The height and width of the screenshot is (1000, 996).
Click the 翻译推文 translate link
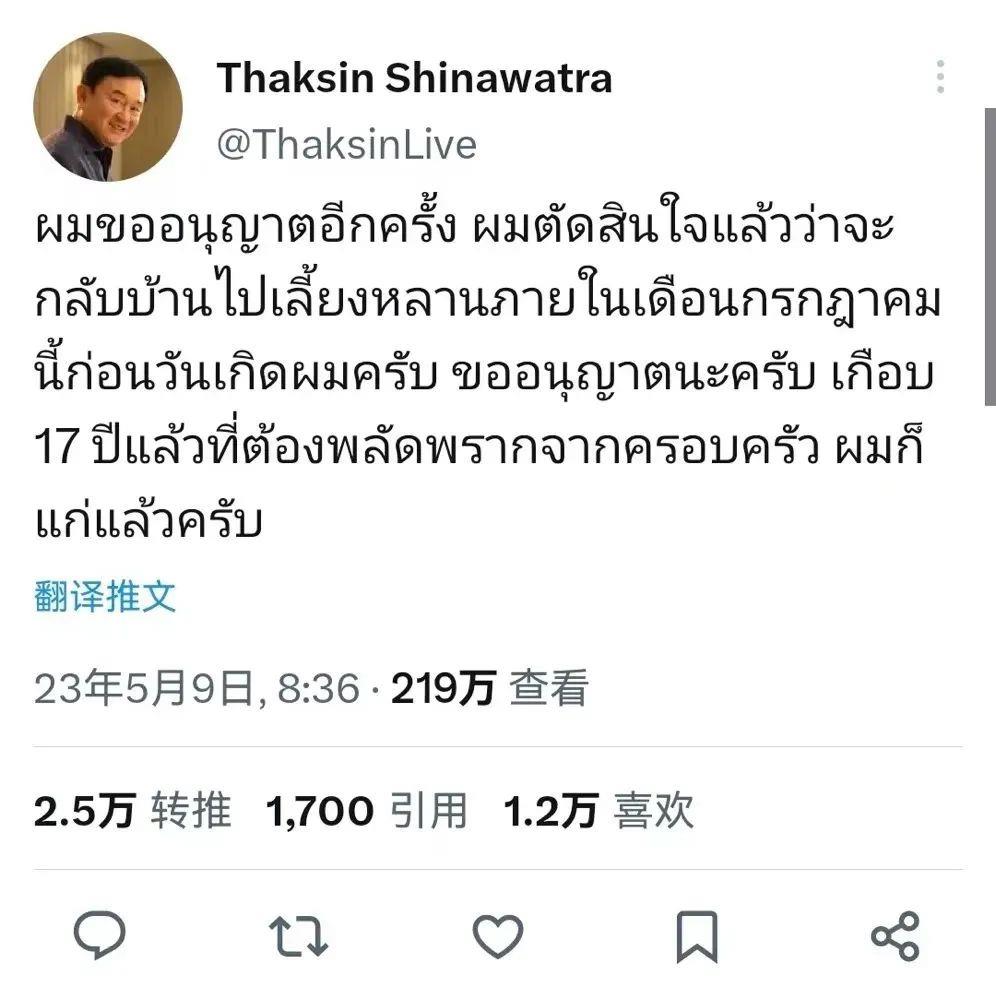pyautogui.click(x=105, y=596)
